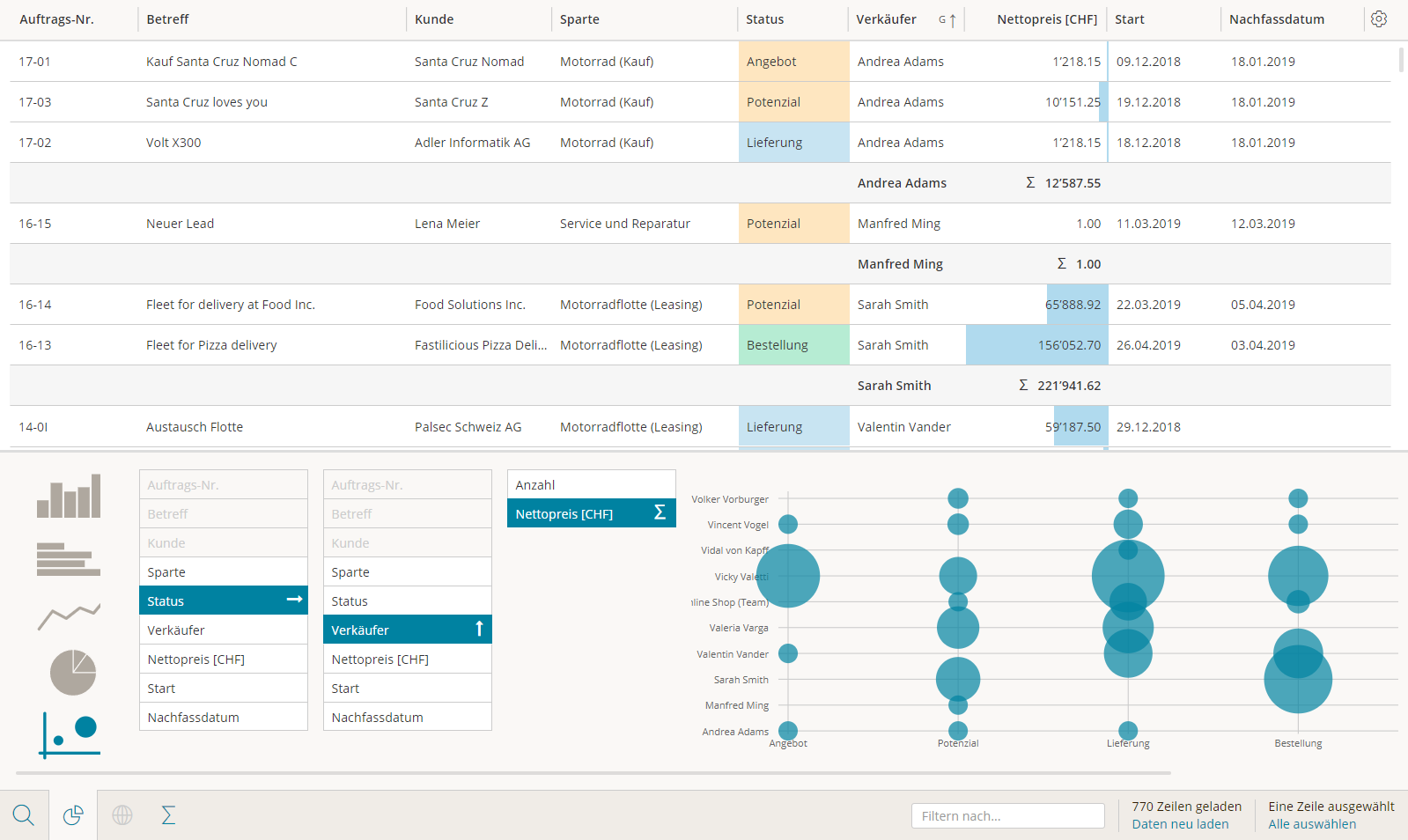
Task: Open the search magnifier tool
Action: tap(24, 815)
